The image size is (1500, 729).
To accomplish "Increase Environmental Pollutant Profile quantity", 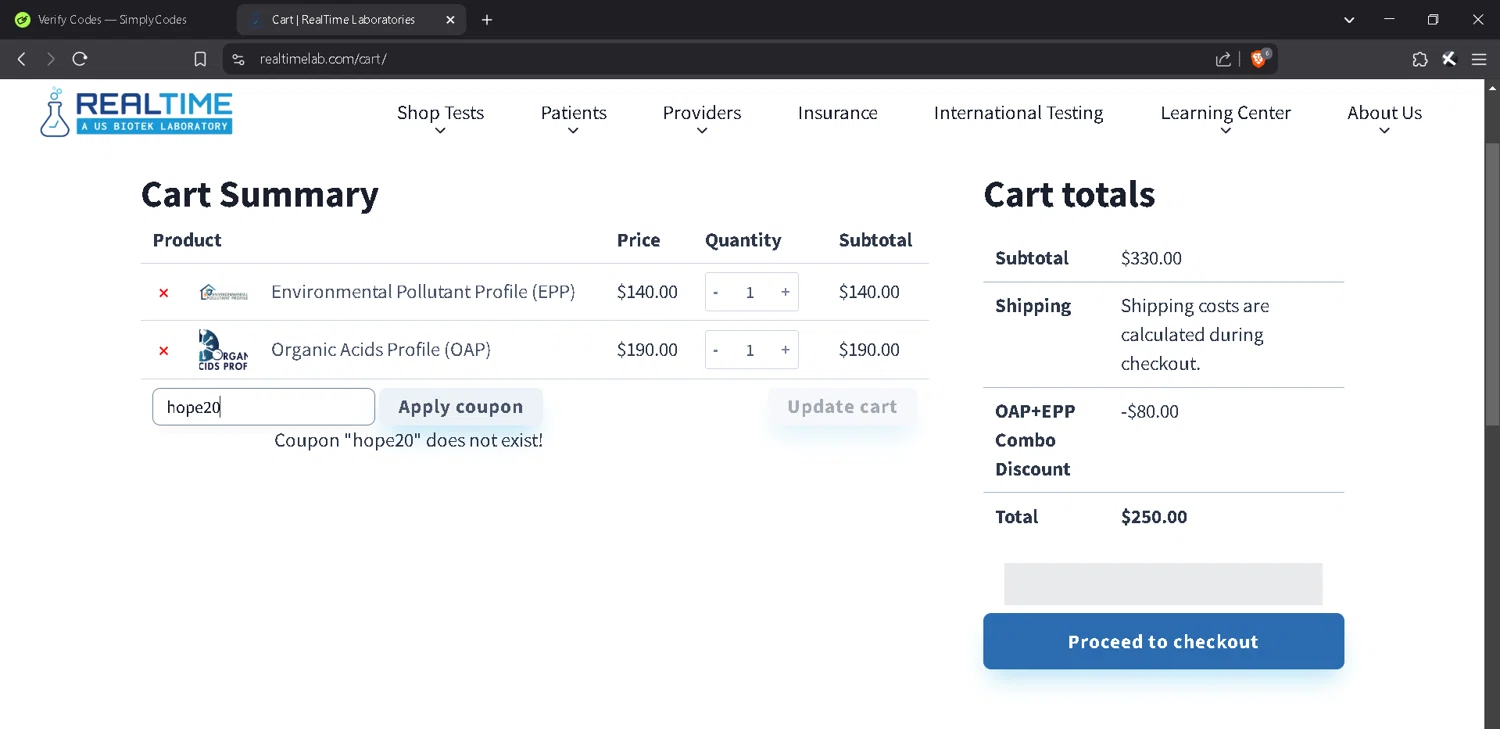I will [x=785, y=292].
